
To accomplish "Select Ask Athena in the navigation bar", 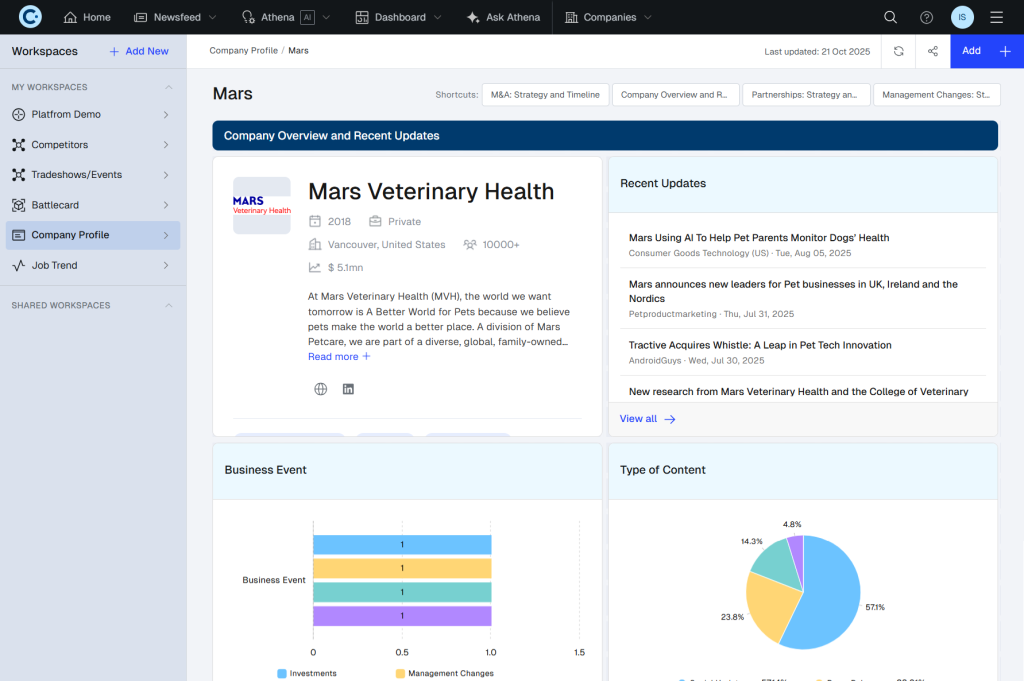I will [x=502, y=16].
